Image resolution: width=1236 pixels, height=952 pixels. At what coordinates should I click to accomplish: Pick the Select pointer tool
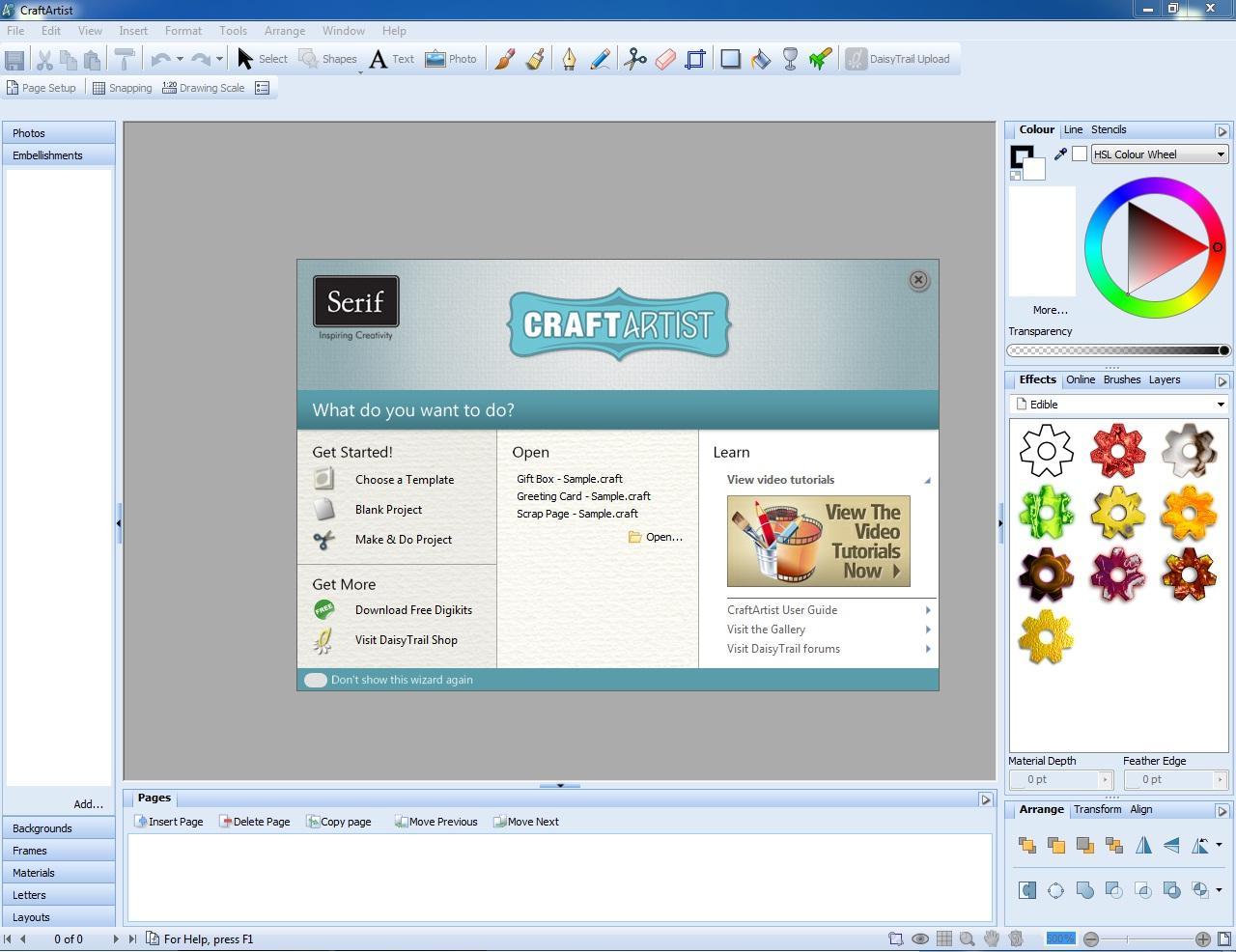[x=263, y=59]
